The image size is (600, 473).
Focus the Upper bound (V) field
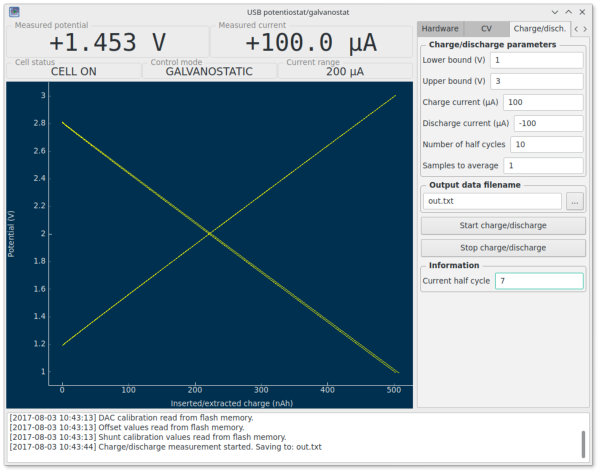coord(537,81)
